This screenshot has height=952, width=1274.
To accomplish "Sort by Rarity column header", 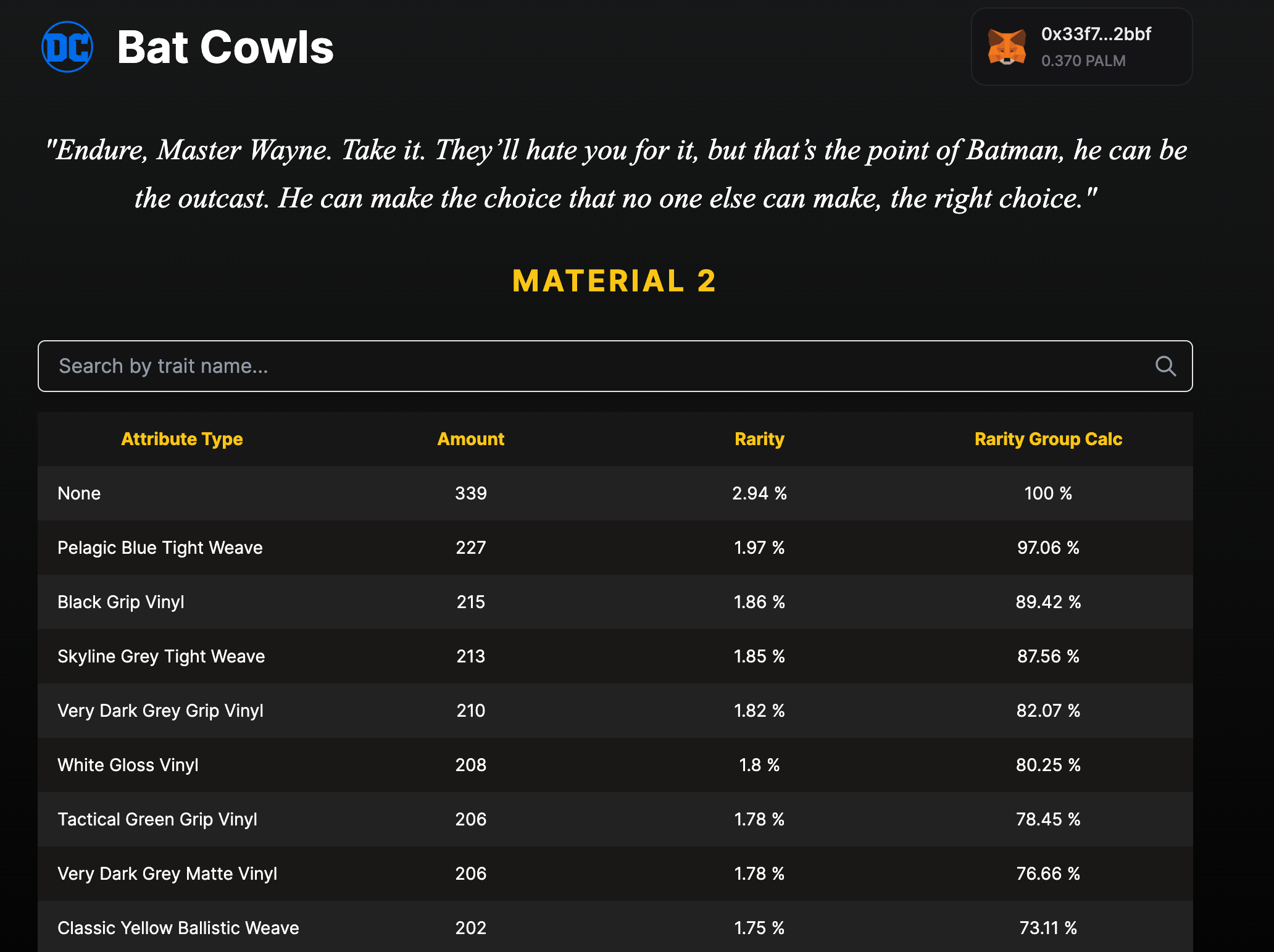I will click(759, 439).
